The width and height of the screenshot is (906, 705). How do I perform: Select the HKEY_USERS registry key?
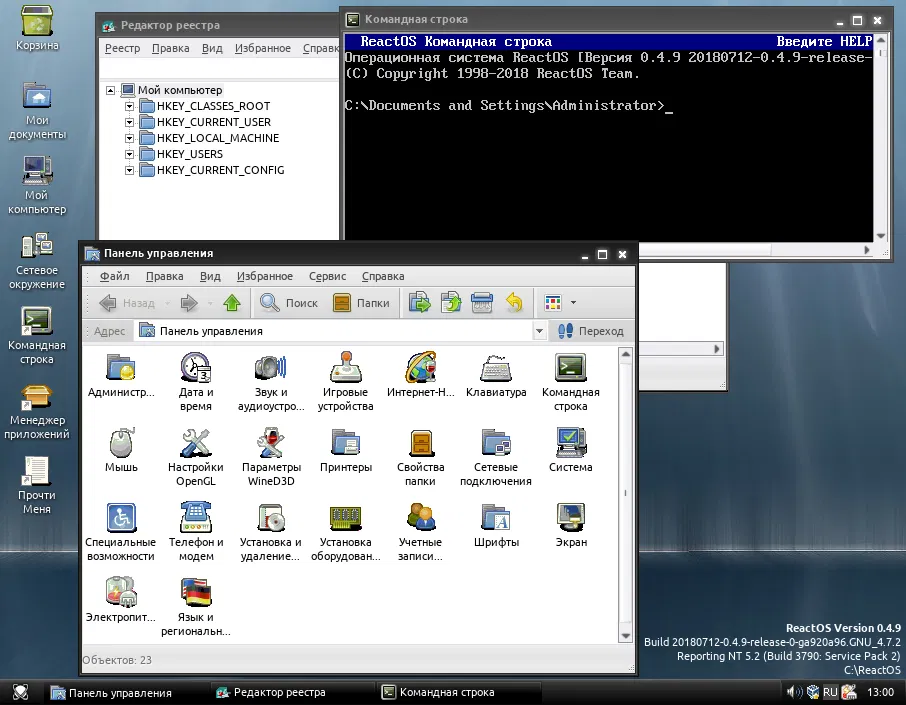point(189,154)
